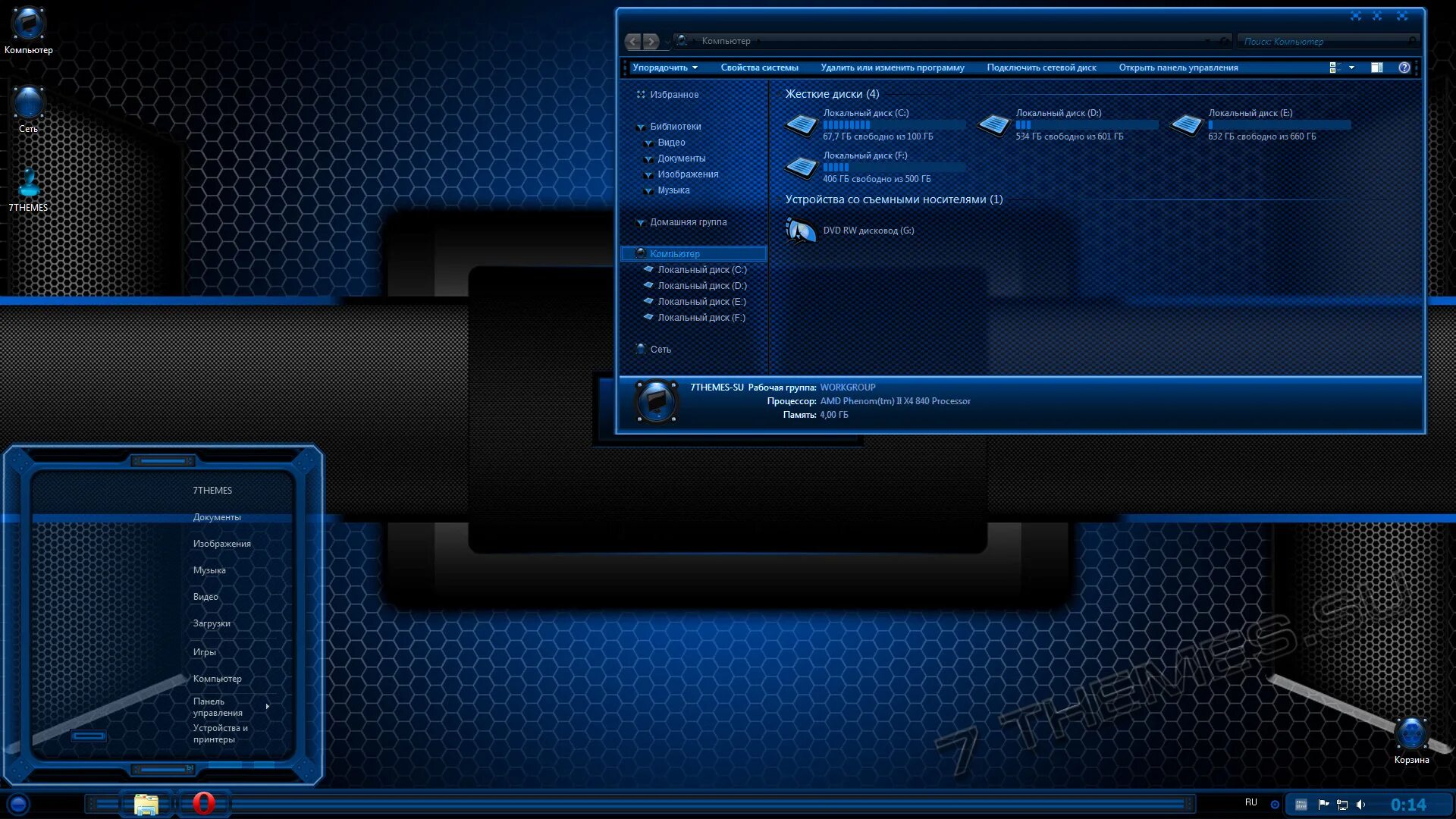Open Музыка from the Start menu
The image size is (1456, 819).
point(209,570)
